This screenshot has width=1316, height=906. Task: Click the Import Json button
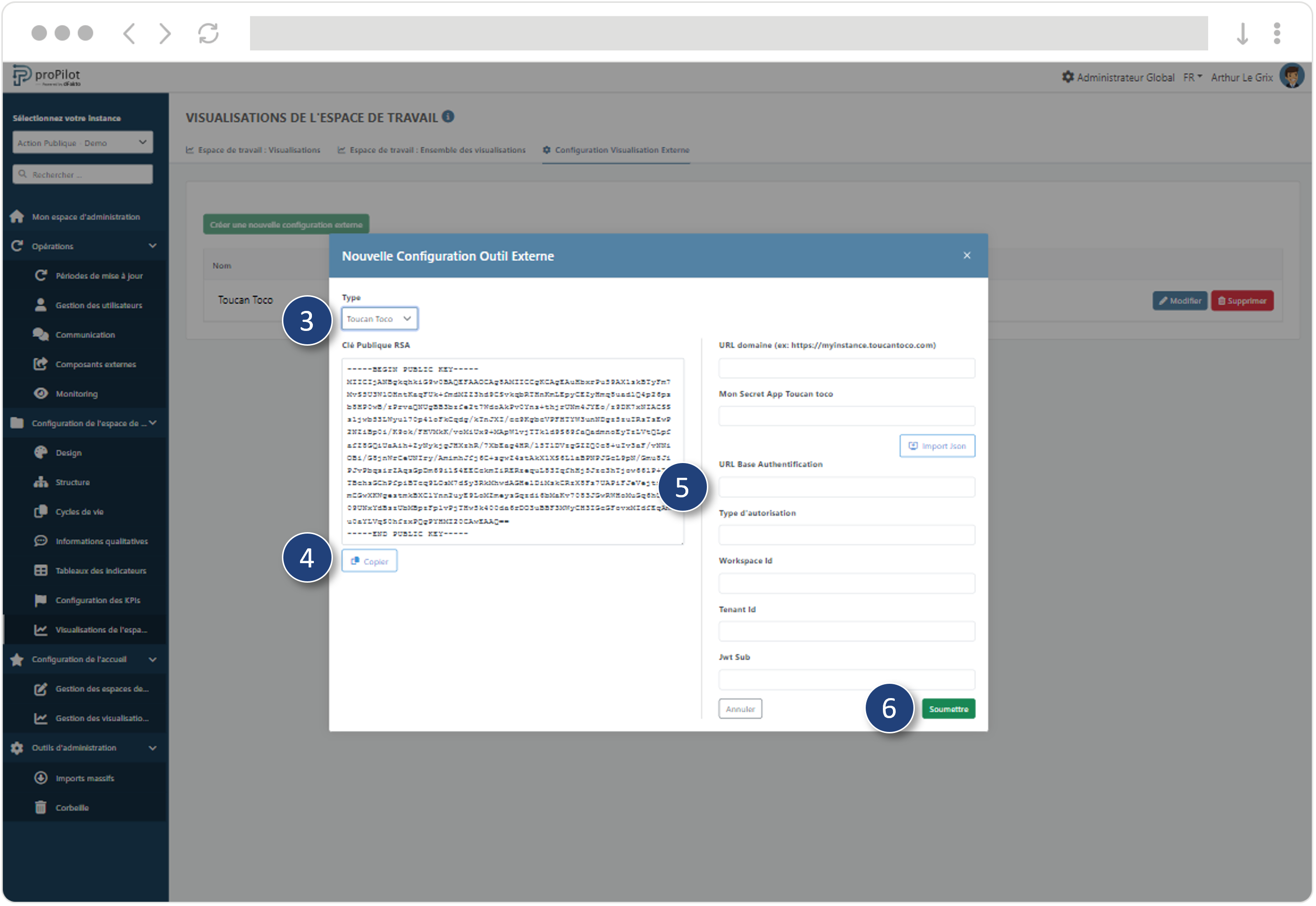pyautogui.click(x=937, y=446)
